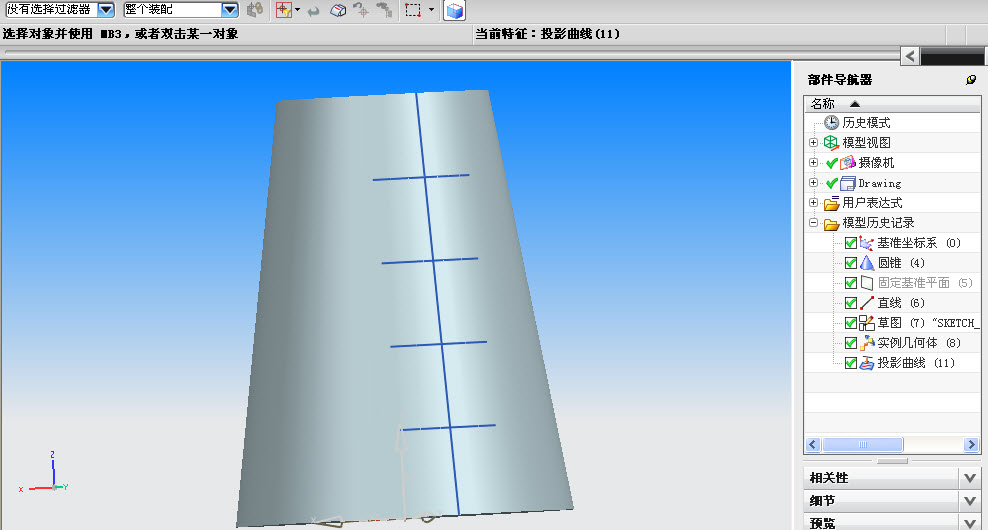This screenshot has width=988, height=530.
Task: Uncheck the 直线 (6) checkbox
Action: coord(851,303)
